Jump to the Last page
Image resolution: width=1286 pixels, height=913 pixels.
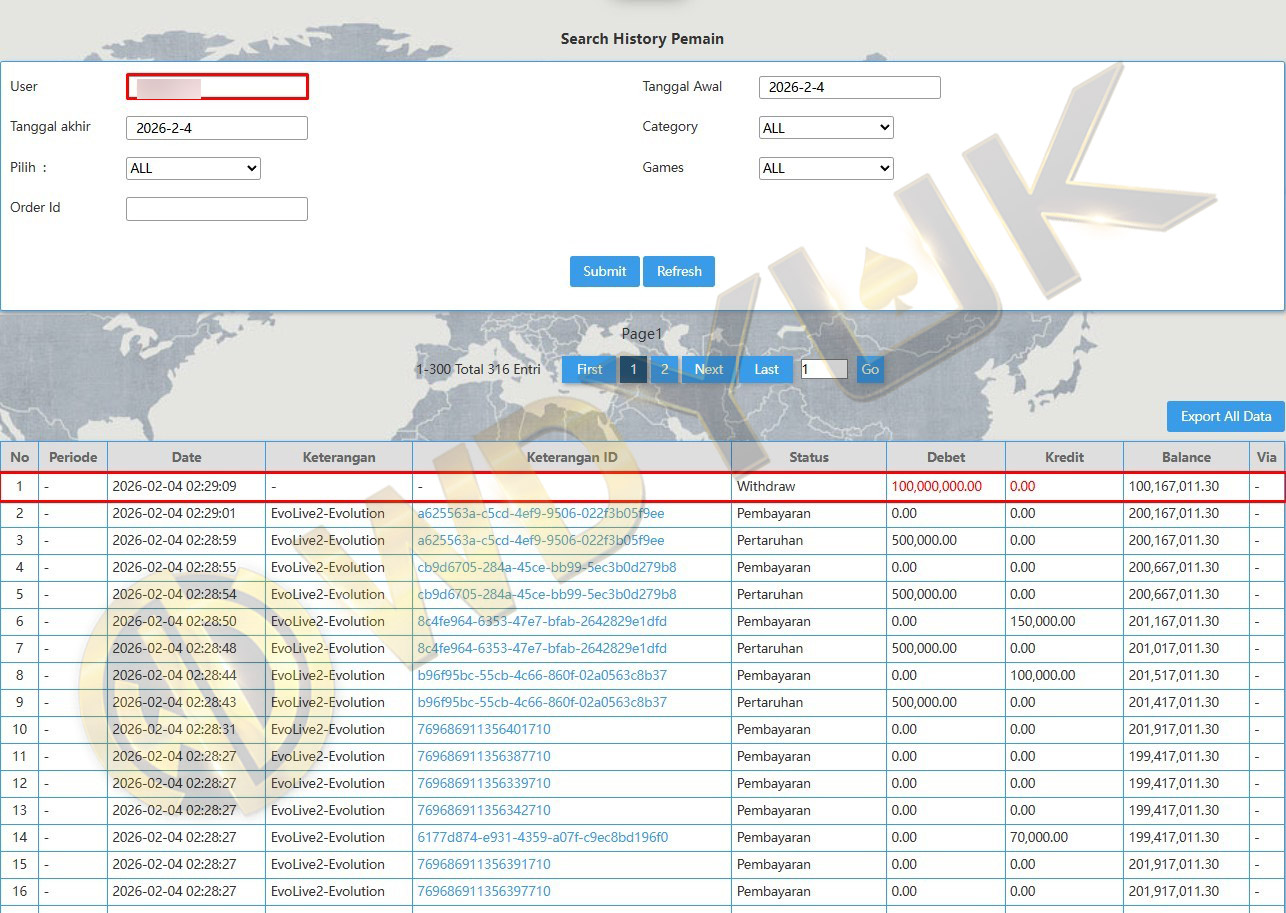coord(766,369)
